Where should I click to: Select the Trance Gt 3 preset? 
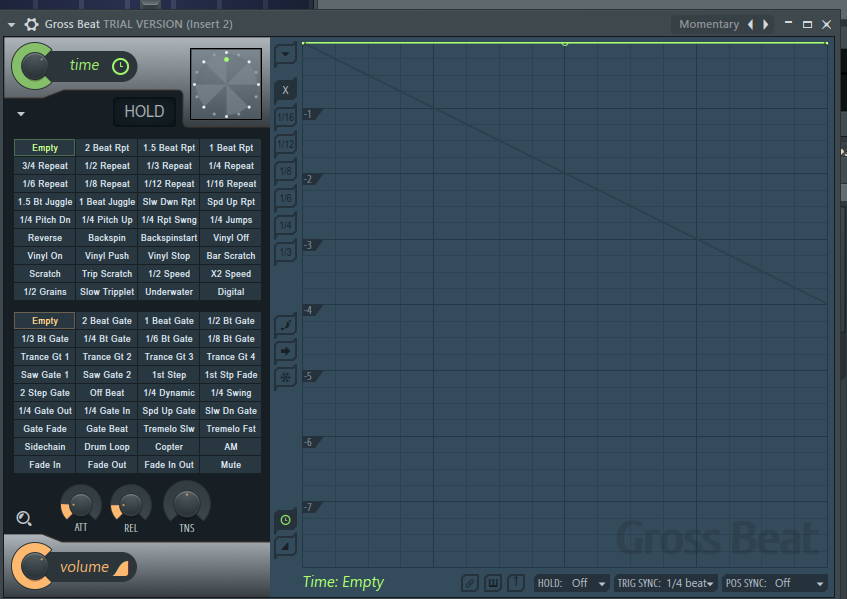click(x=169, y=357)
